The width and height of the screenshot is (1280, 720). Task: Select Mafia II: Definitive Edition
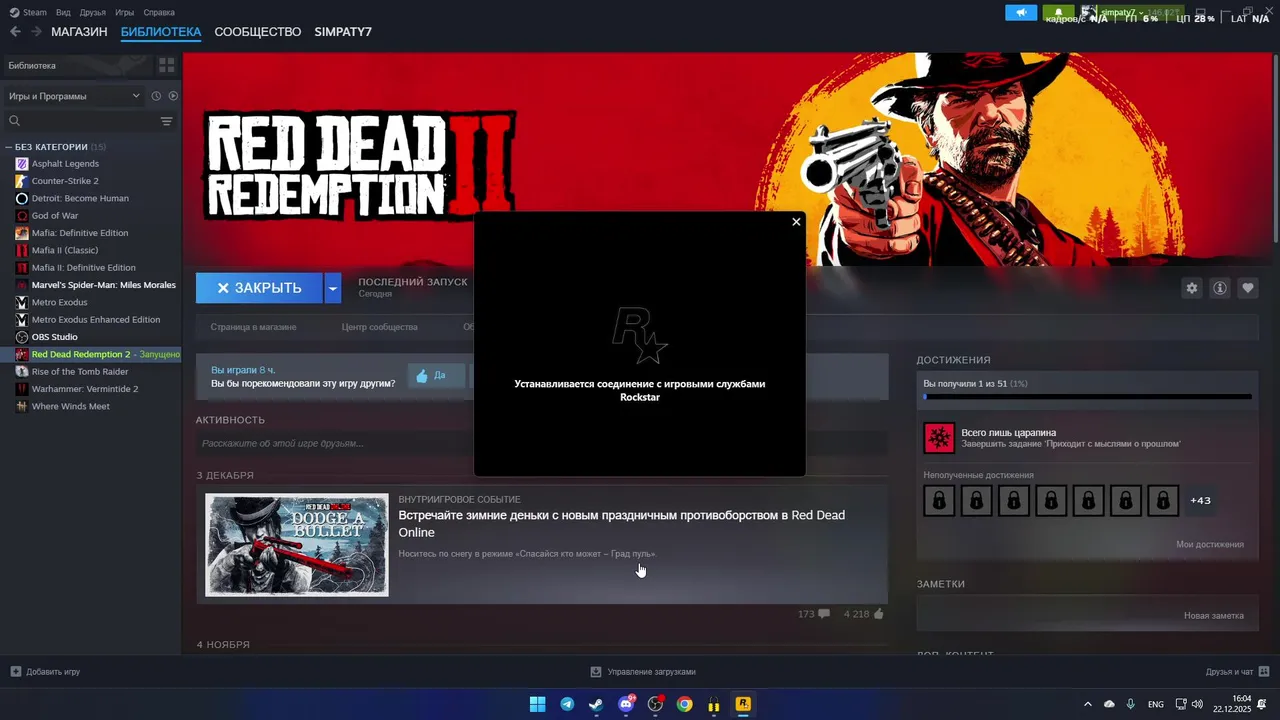click(x=83, y=268)
